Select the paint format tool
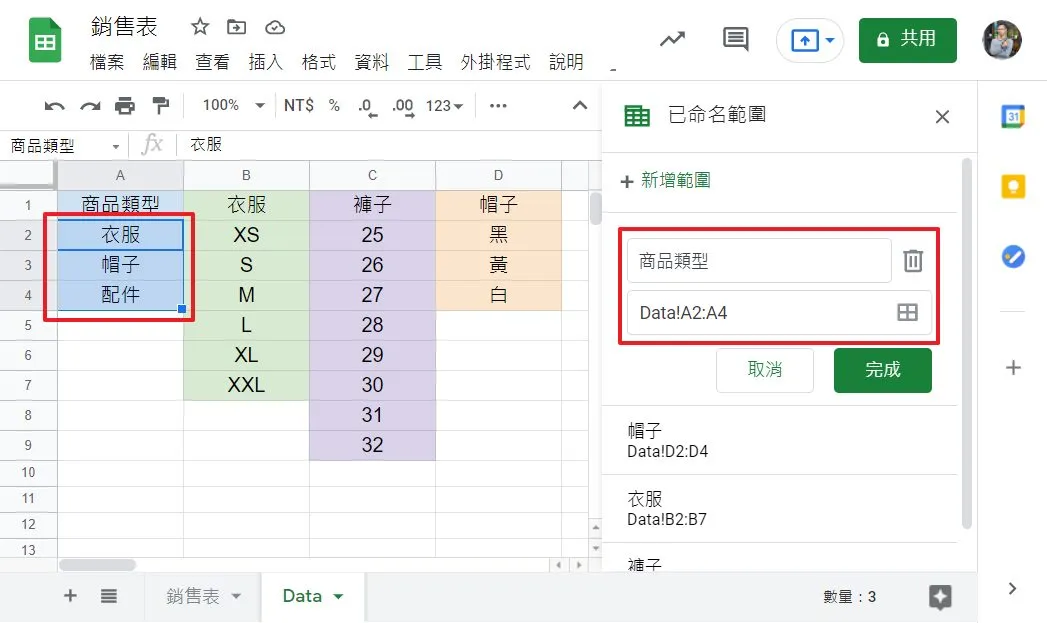Image resolution: width=1047 pixels, height=623 pixels. 160,106
